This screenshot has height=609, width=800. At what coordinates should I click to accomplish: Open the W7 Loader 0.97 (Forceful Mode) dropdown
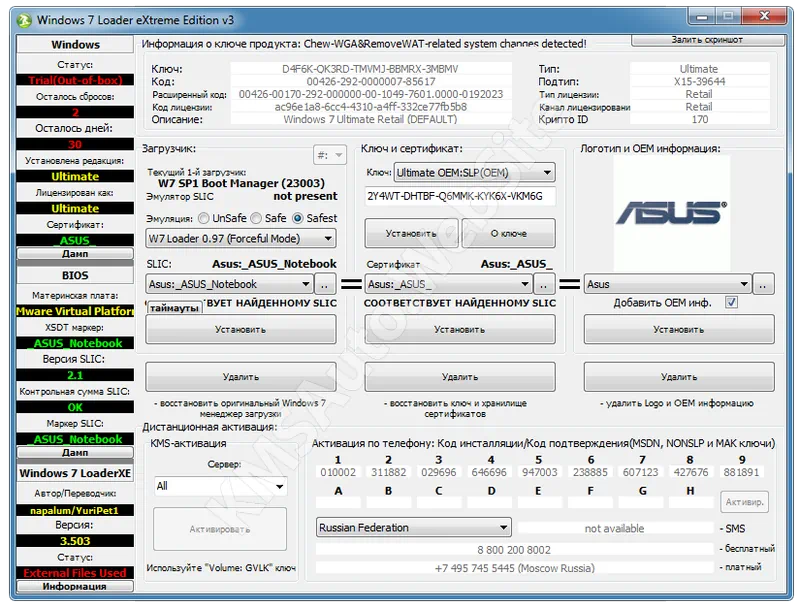coord(241,238)
